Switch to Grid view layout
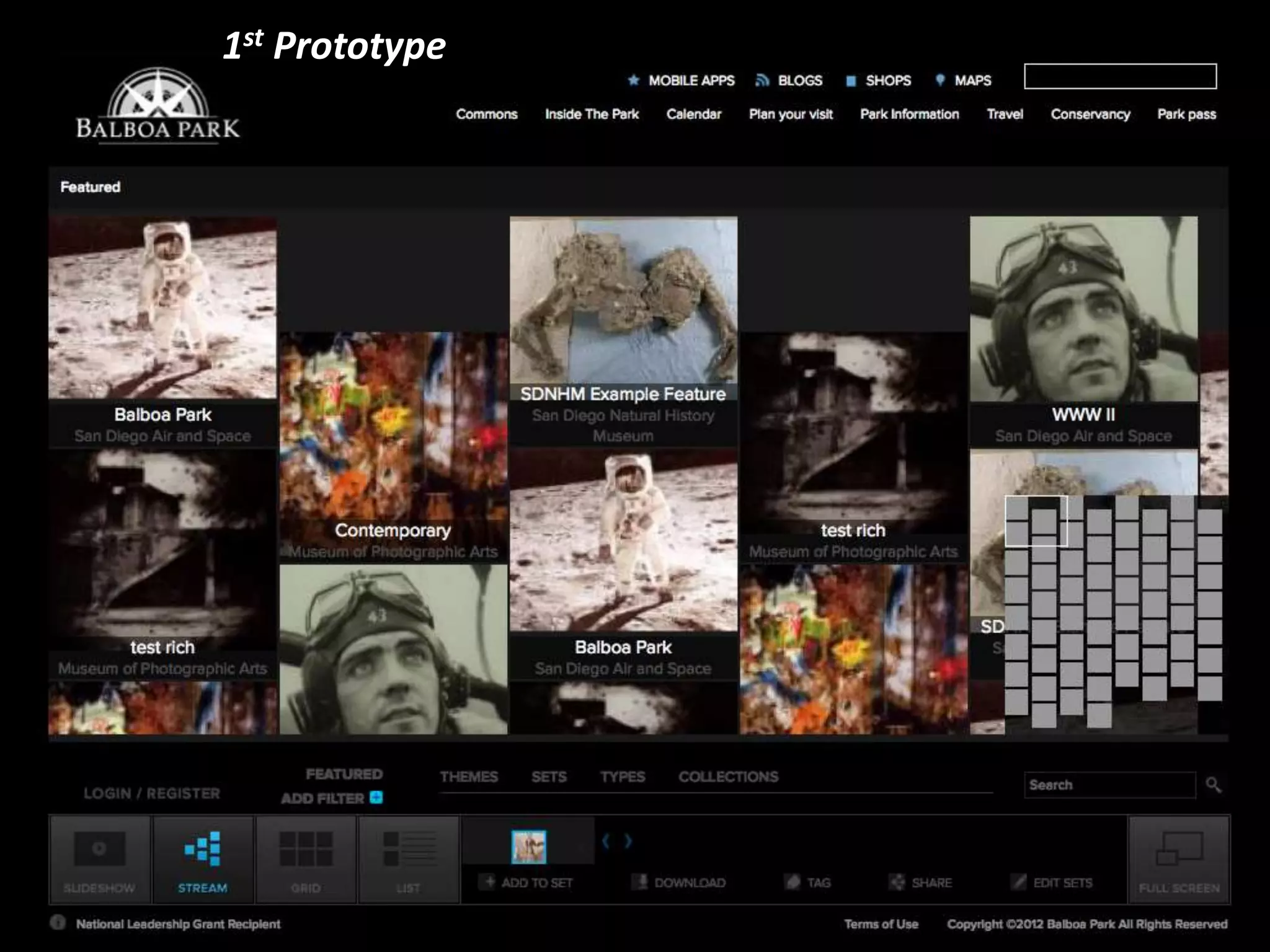Viewport: 1270px width, 952px height. [x=306, y=859]
